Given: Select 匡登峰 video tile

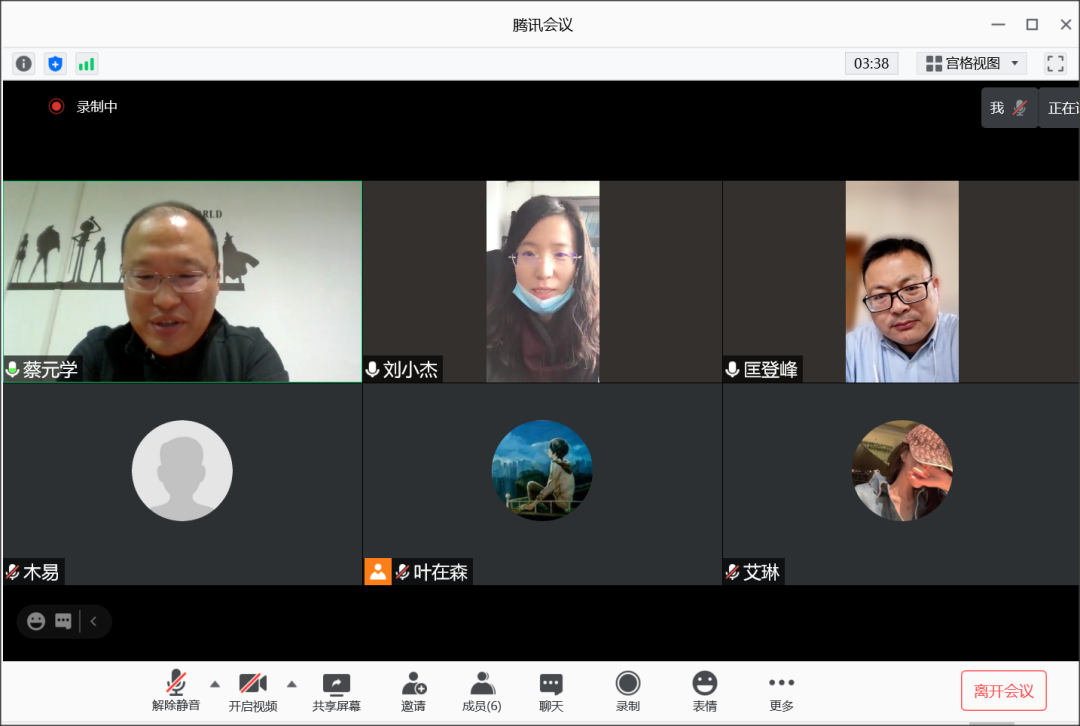Looking at the screenshot, I should [901, 281].
